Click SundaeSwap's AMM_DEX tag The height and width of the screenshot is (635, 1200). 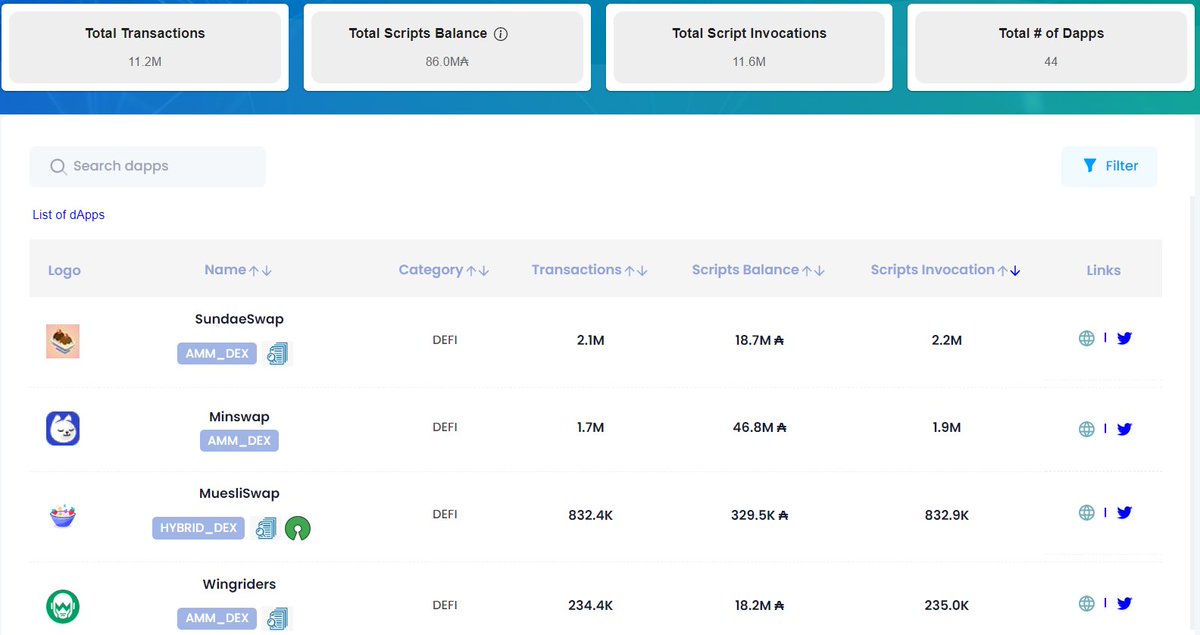[217, 353]
